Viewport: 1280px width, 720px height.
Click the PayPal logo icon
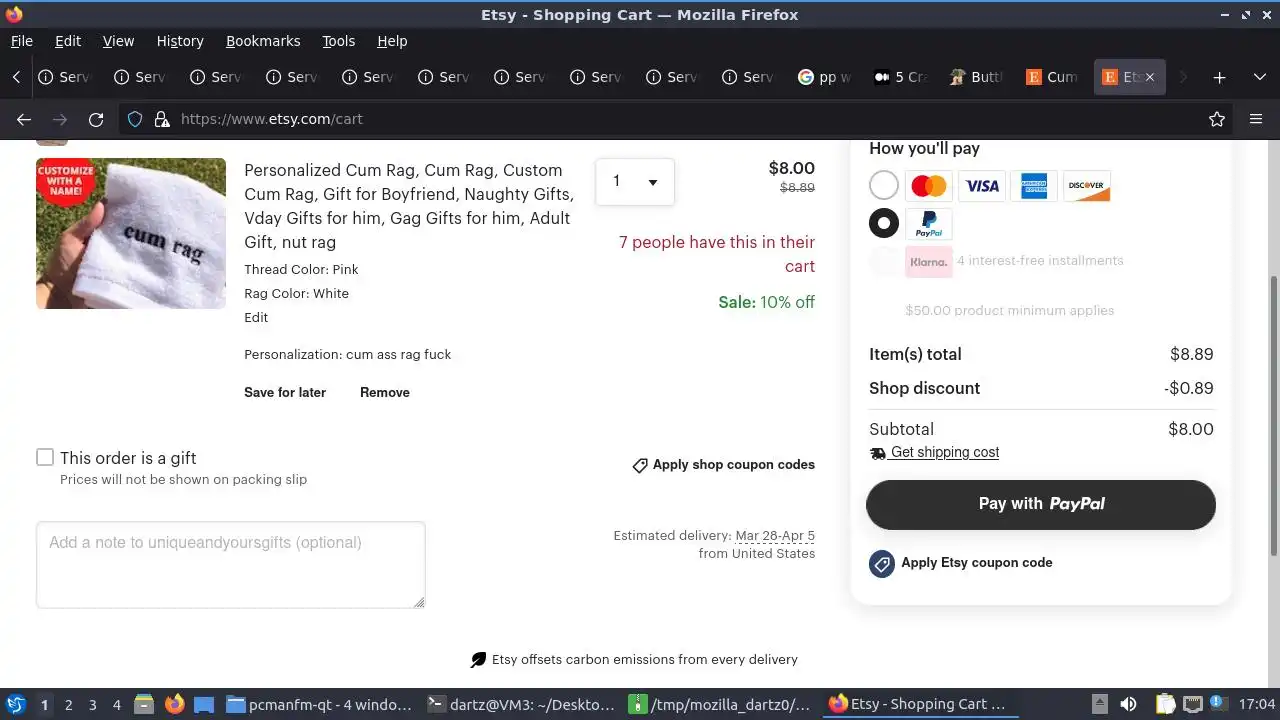[x=929, y=224]
